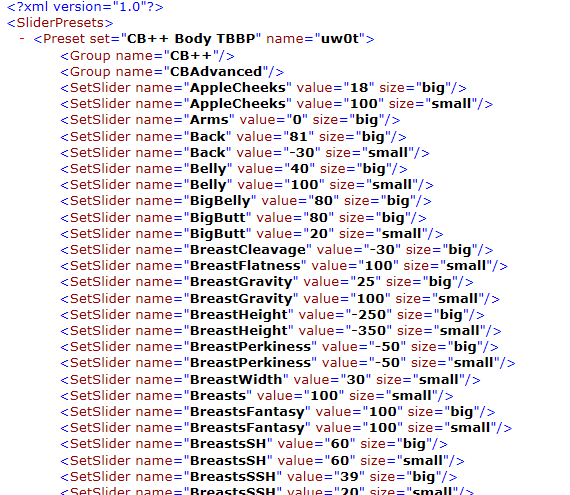Select the BigButt line with value 80

(x=243, y=218)
